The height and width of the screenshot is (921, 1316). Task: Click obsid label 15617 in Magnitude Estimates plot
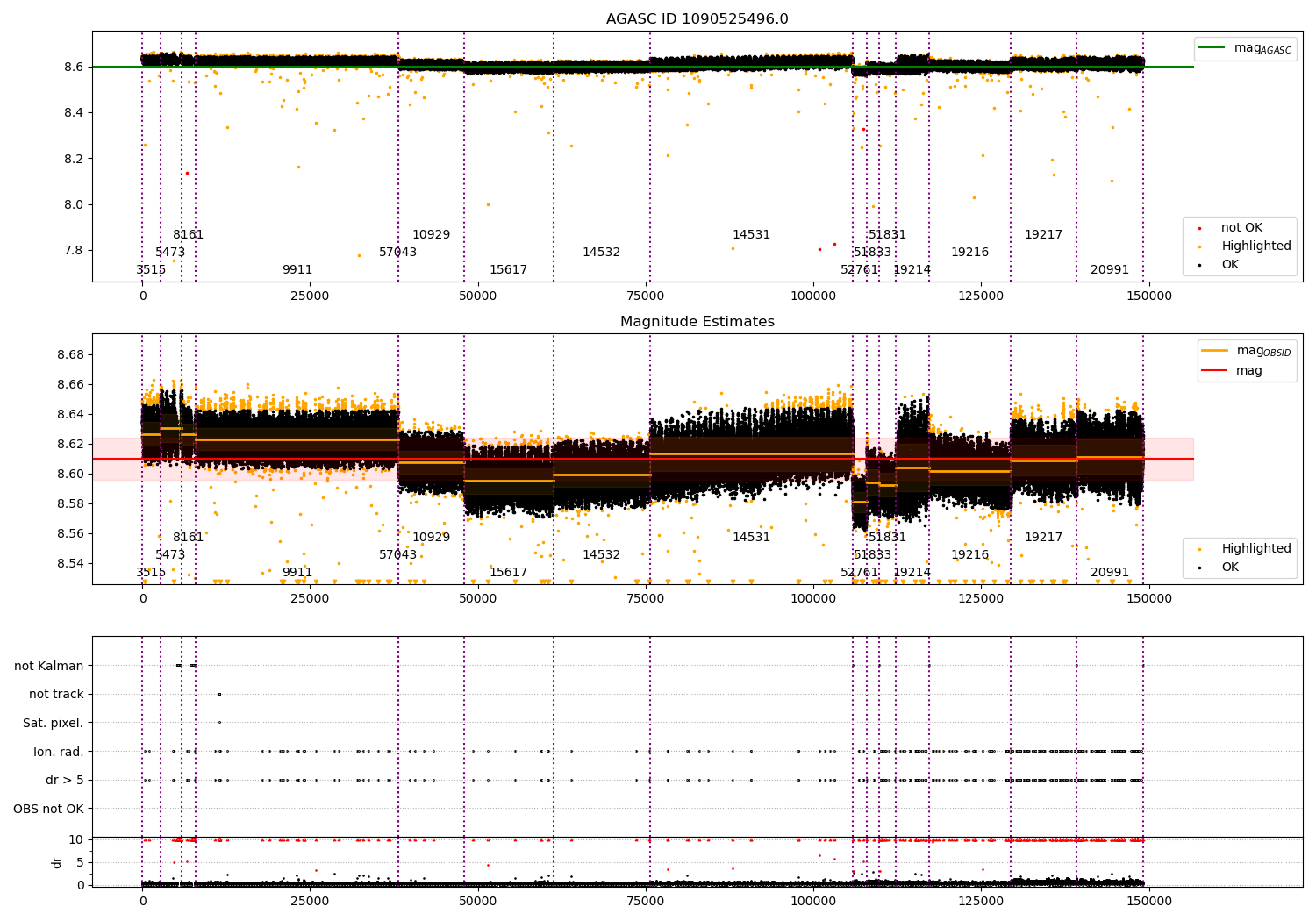tap(509, 573)
